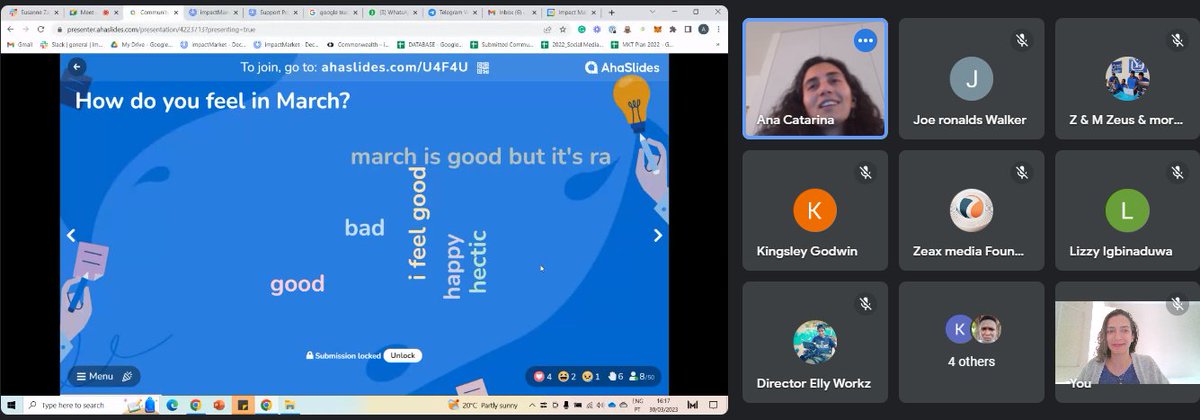Select Lizzy Igbinaduwa's participant tile

pyautogui.click(x=1126, y=210)
